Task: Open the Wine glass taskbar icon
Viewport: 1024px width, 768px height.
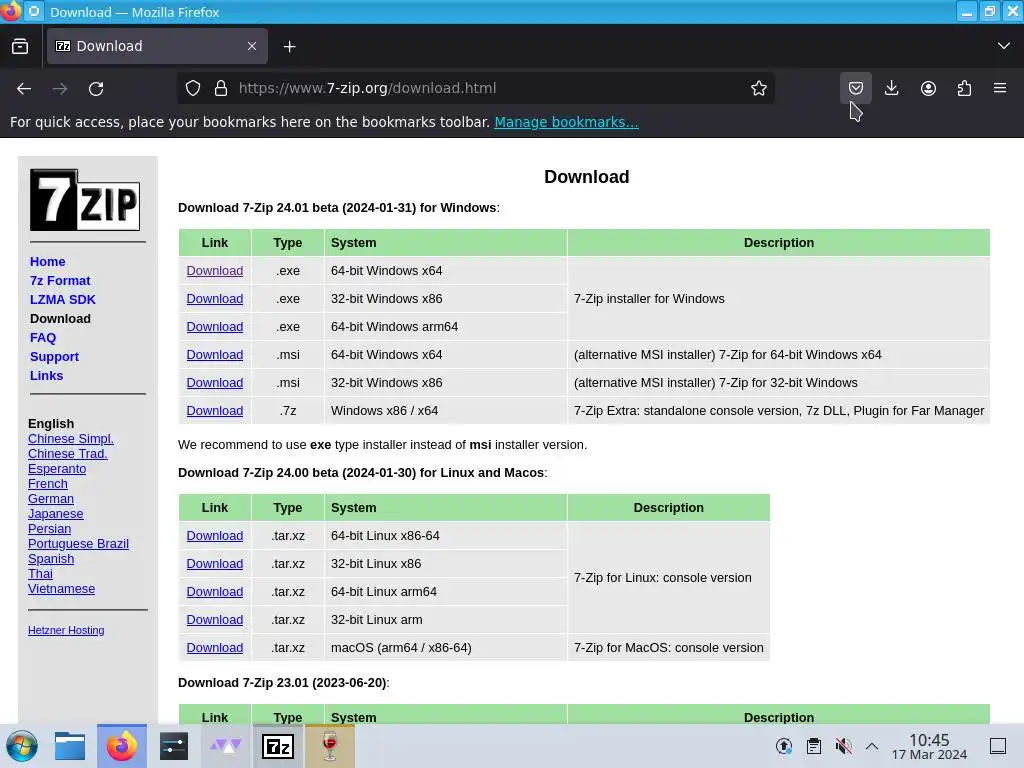Action: point(330,746)
